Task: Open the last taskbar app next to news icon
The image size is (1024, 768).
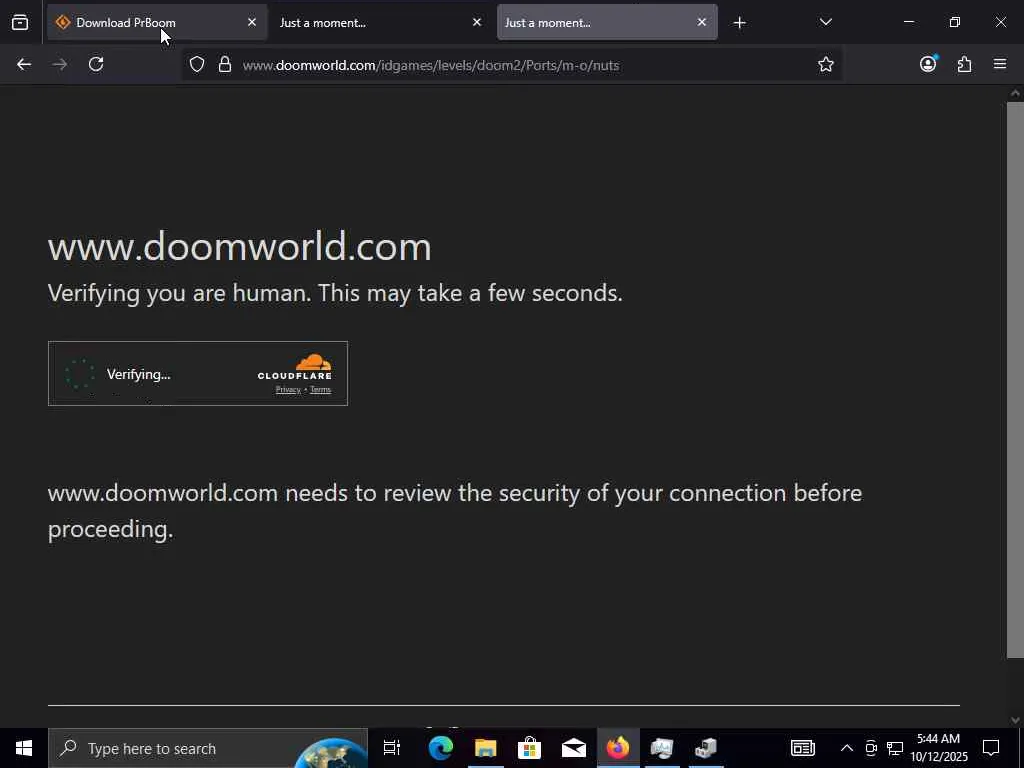Action: click(706, 748)
